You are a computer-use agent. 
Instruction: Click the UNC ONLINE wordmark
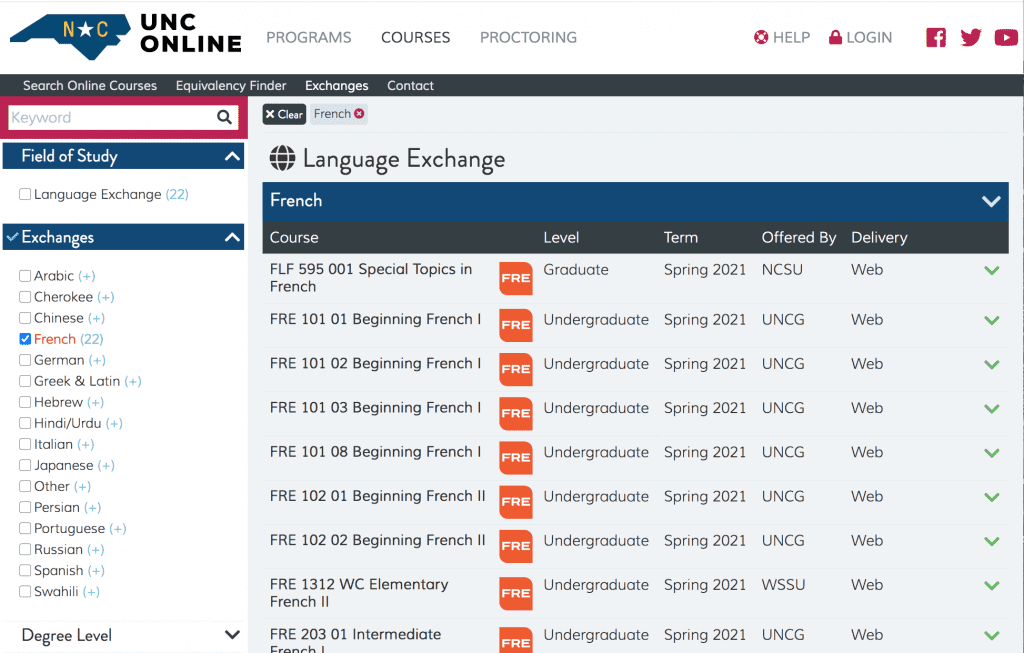(x=191, y=33)
